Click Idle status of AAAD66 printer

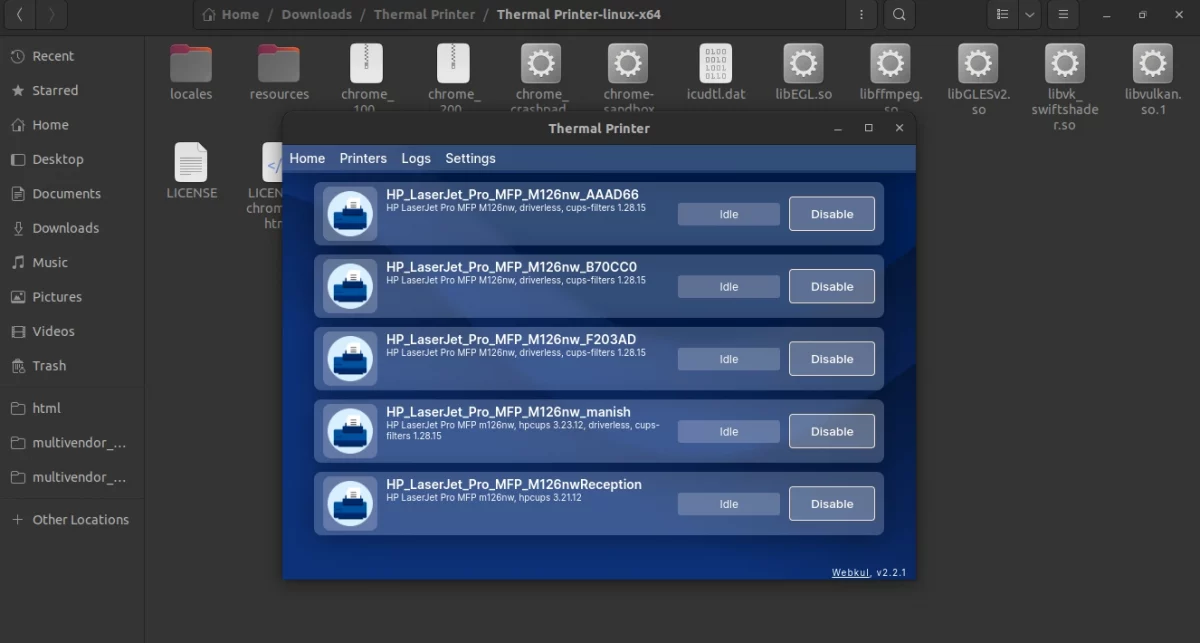tap(729, 214)
